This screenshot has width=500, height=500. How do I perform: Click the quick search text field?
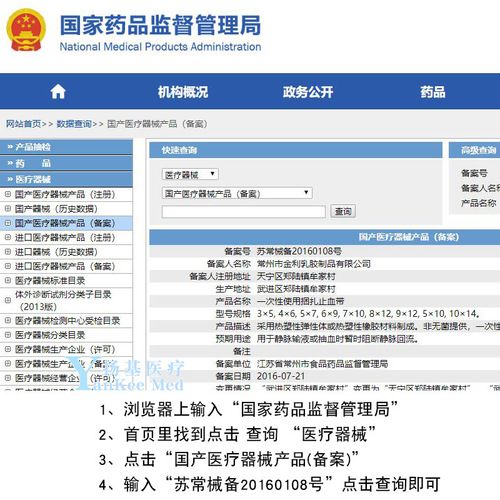244,212
